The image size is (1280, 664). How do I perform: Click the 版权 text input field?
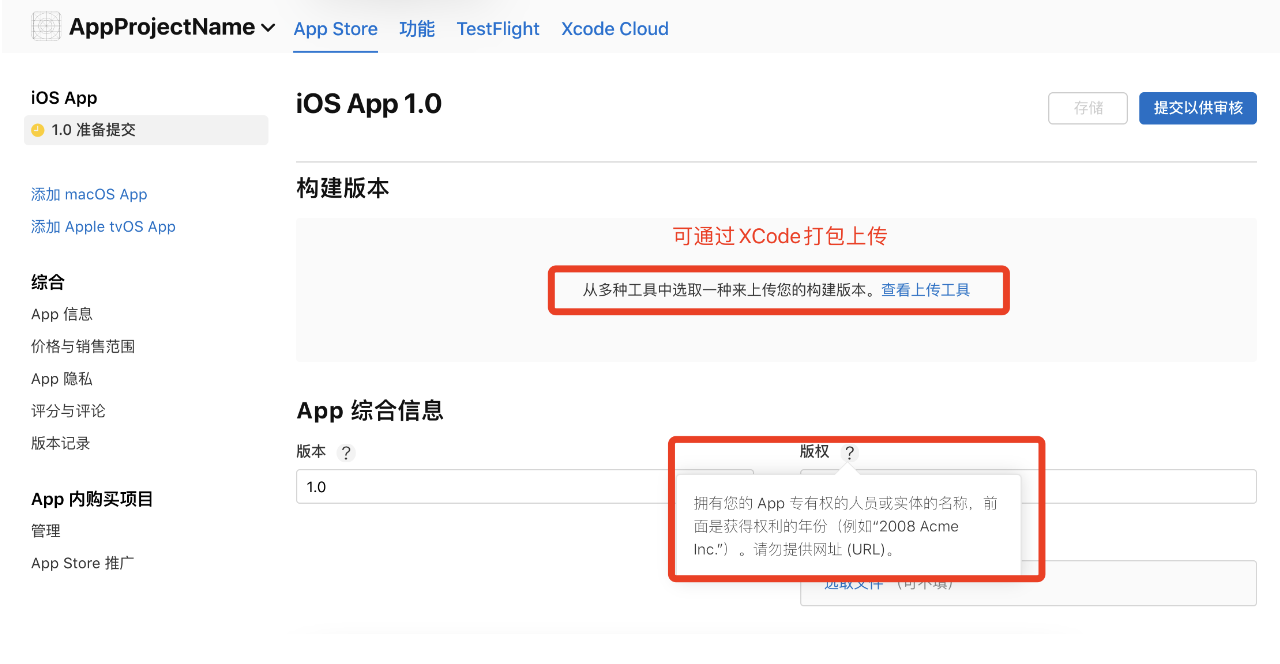[x=1028, y=487]
